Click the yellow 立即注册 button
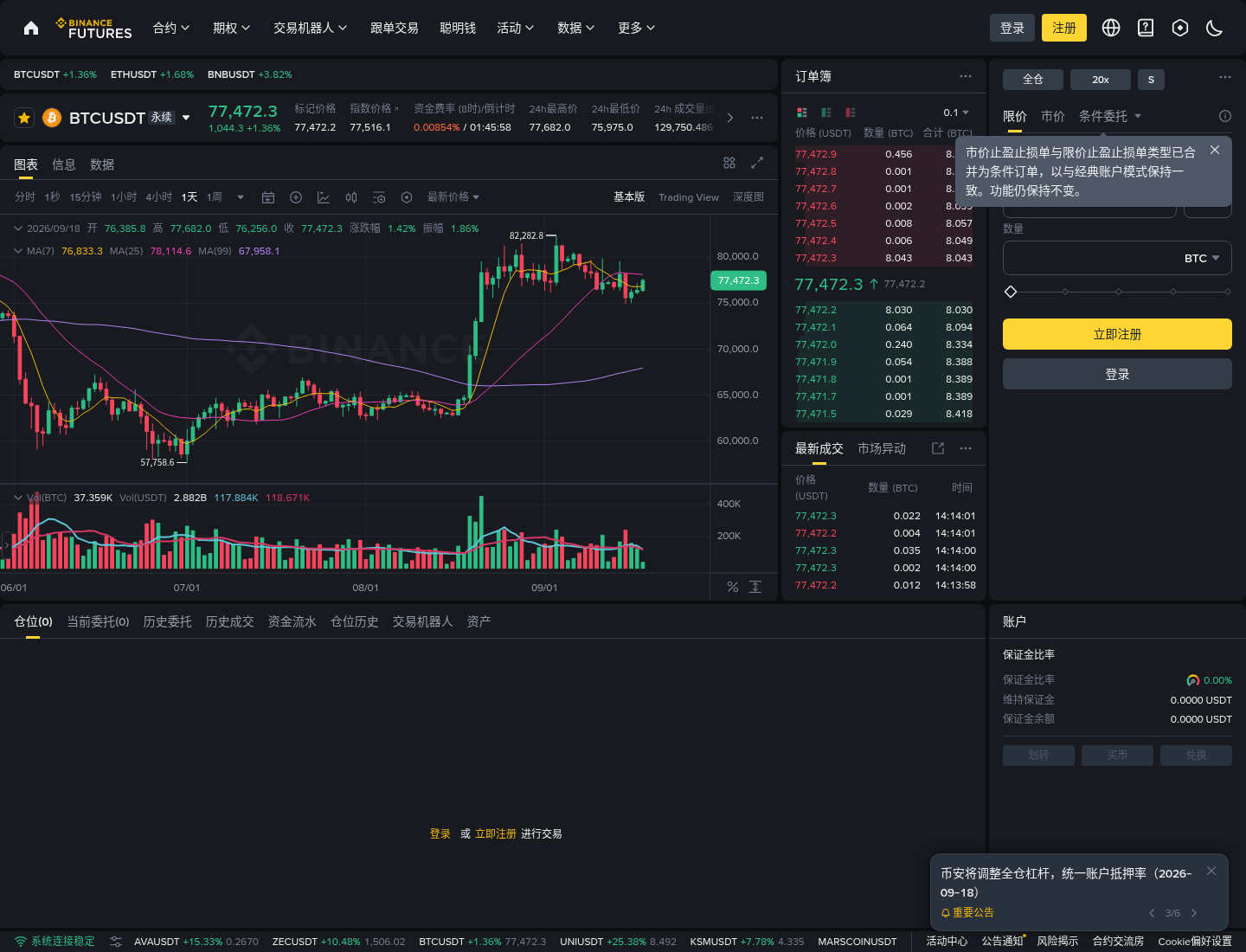The image size is (1246, 952). (x=1117, y=334)
